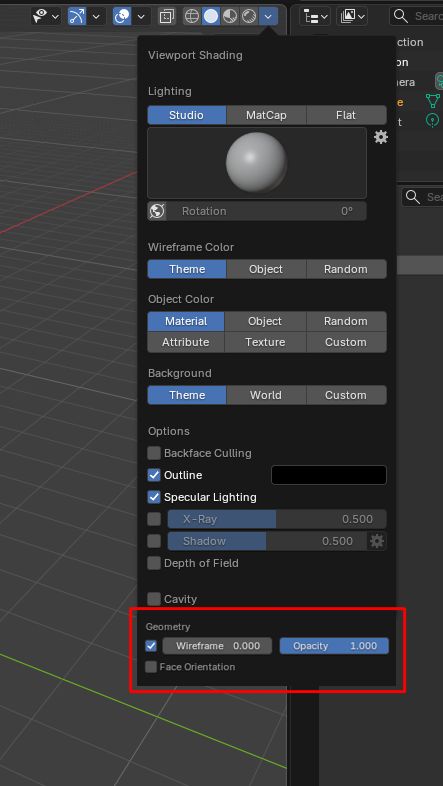
Task: Toggle World Space Lighting globe icon
Action: 157,211
